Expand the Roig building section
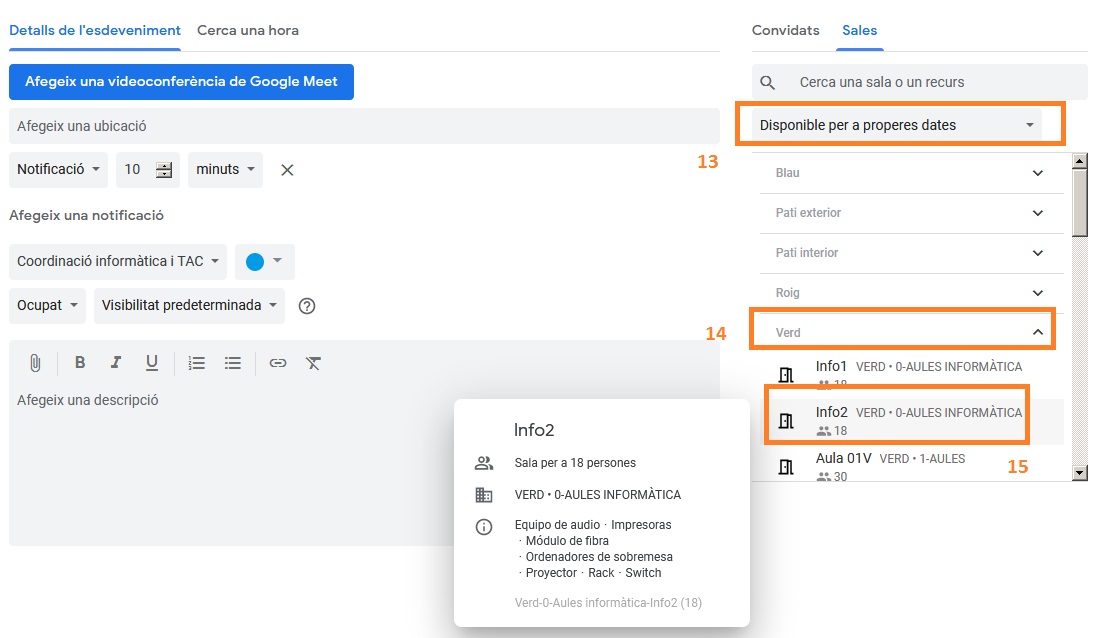 pos(911,293)
